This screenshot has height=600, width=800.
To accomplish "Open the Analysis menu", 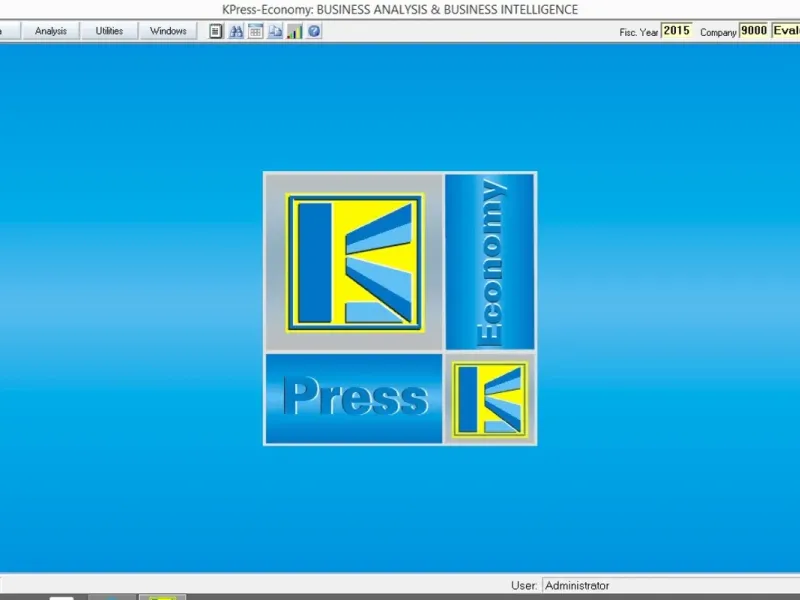I will 51,31.
